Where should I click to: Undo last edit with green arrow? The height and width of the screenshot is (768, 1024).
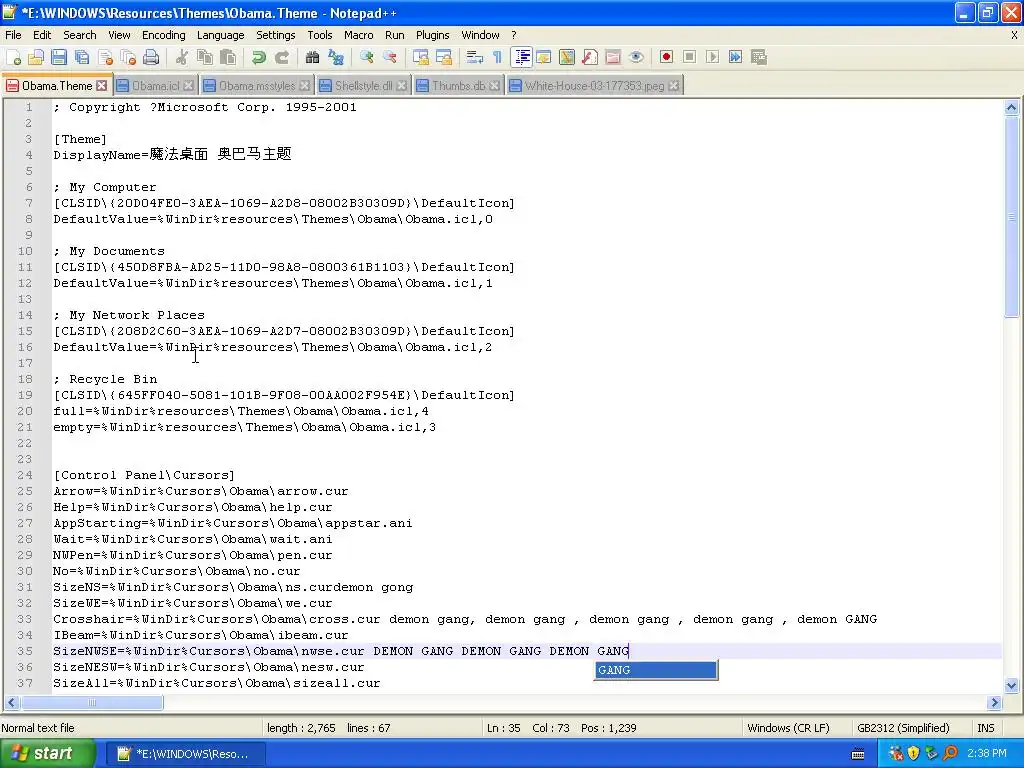click(x=259, y=57)
